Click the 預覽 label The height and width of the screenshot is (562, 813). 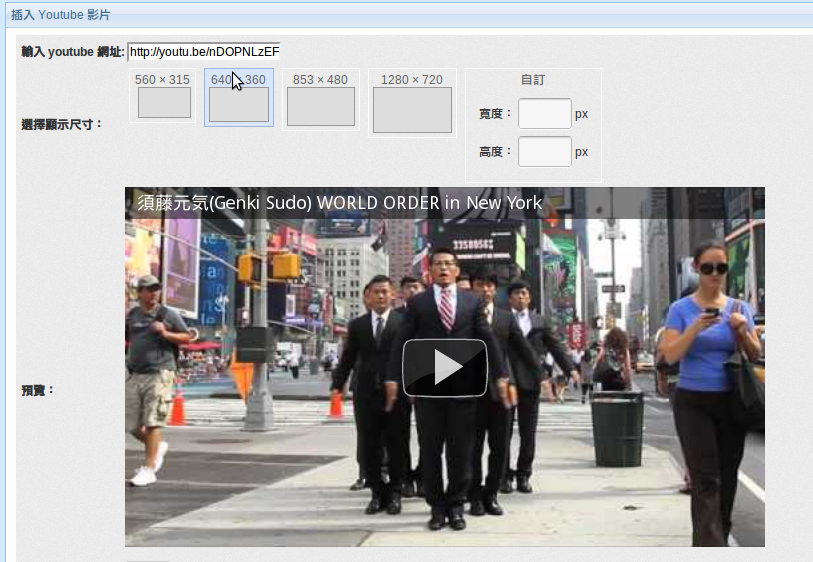[x=37, y=390]
